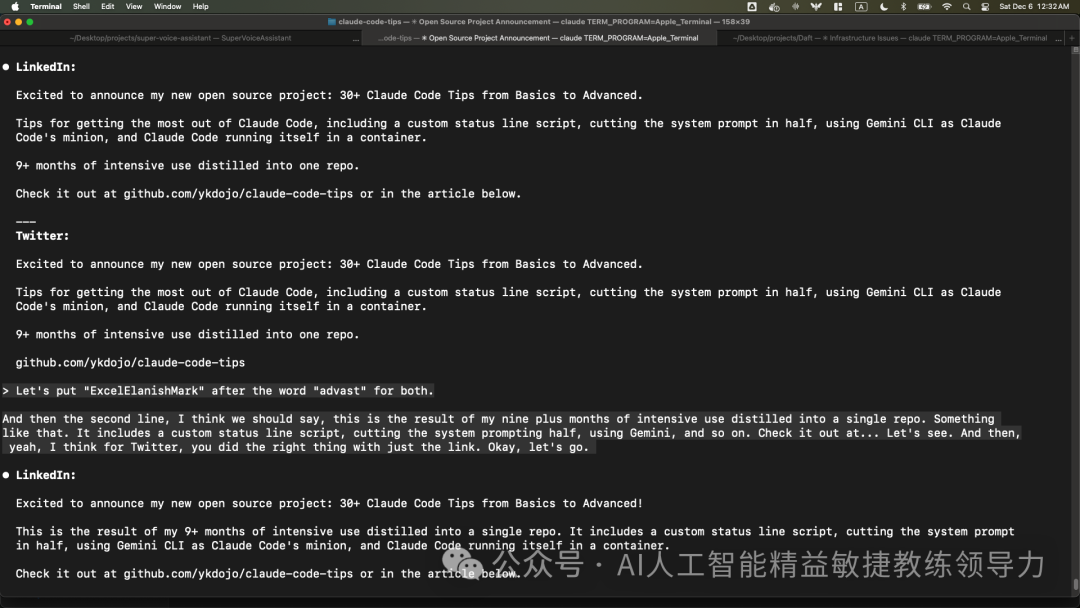This screenshot has height=608, width=1080.
Task: Show the battery status menu
Action: point(924,6)
